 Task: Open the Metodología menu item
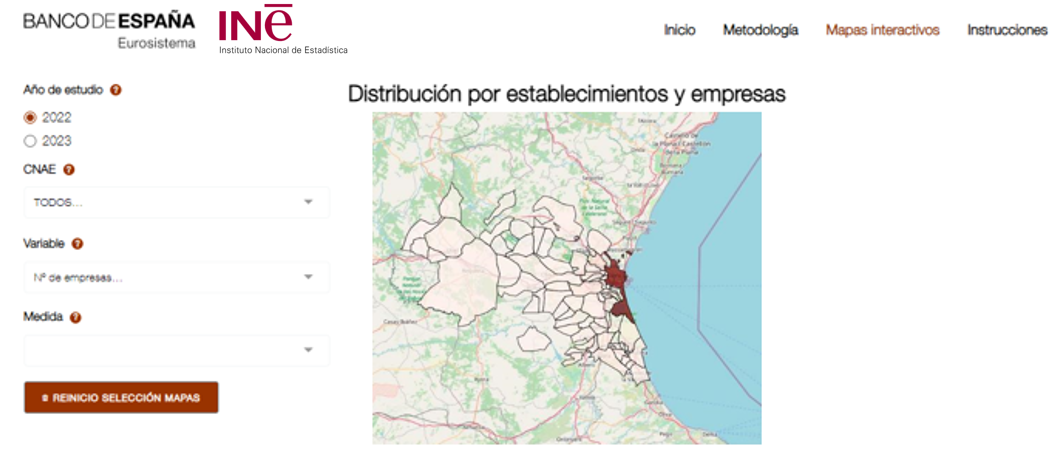coord(760,30)
